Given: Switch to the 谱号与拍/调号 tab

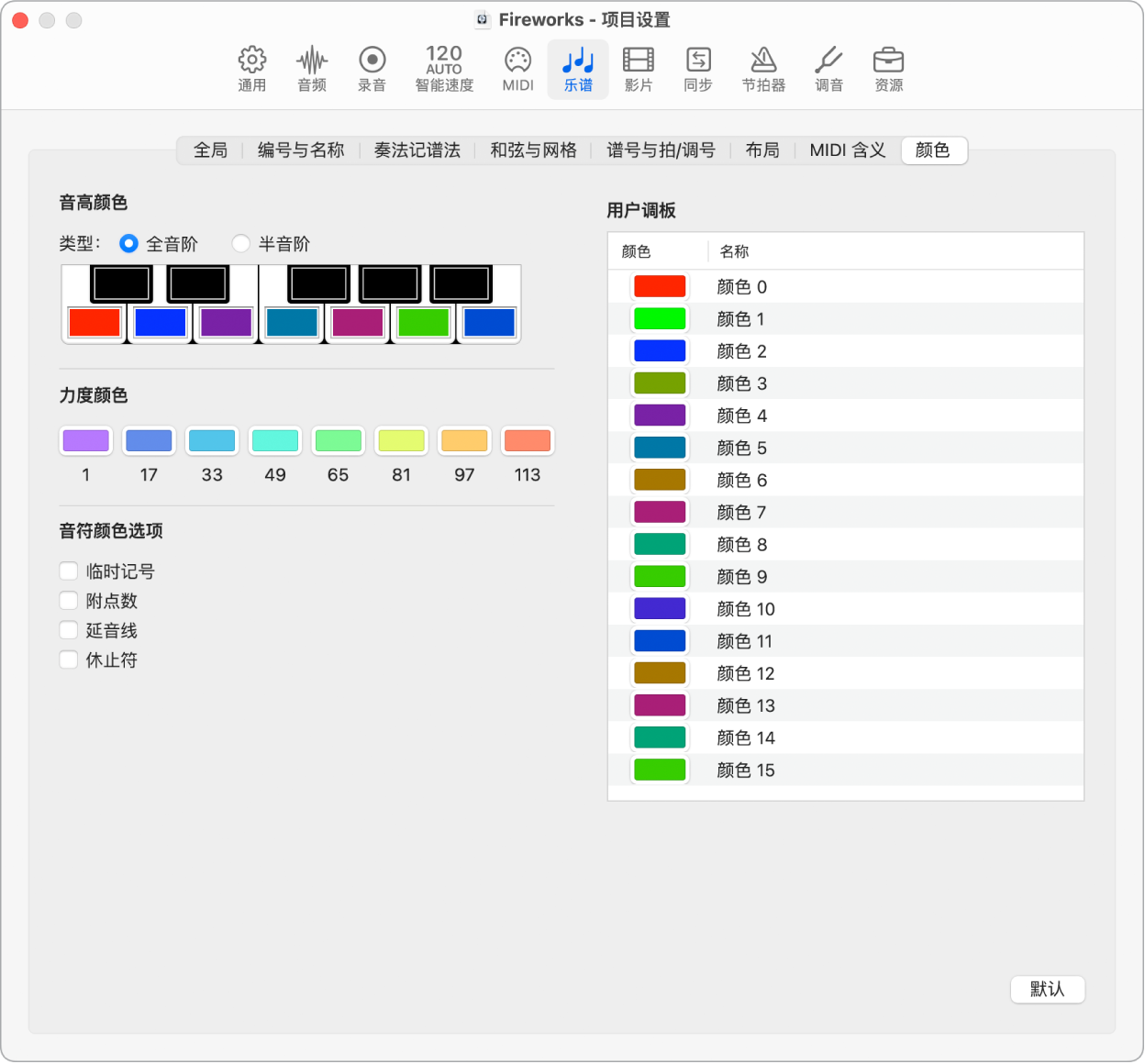Looking at the screenshot, I should pyautogui.click(x=661, y=150).
